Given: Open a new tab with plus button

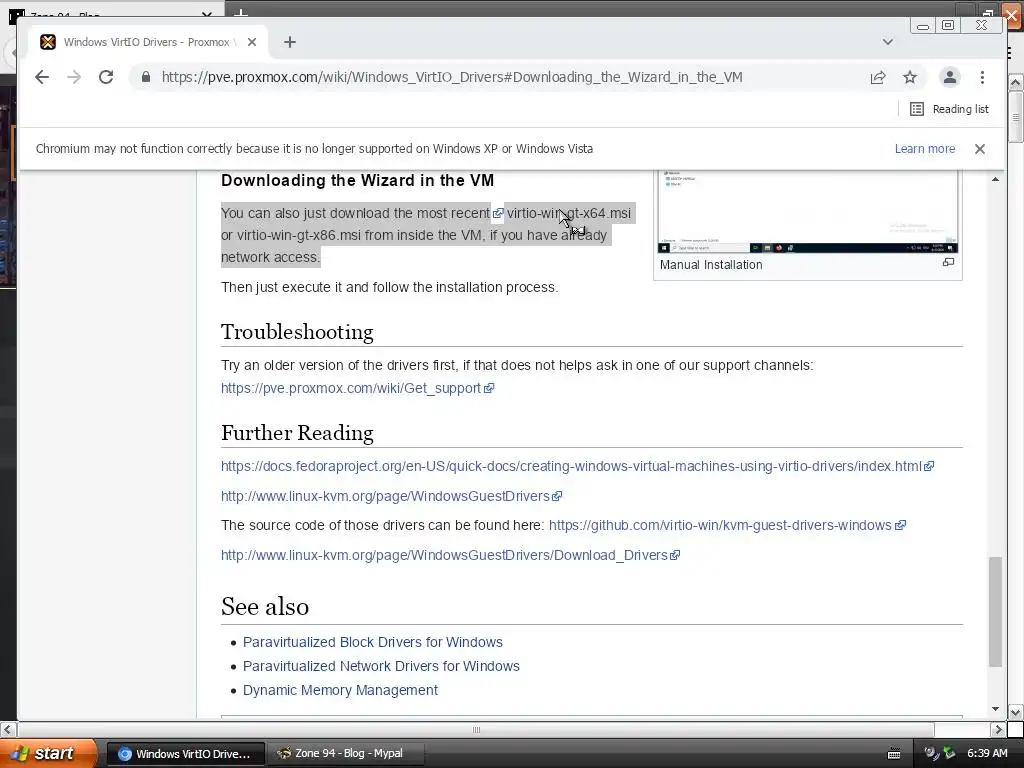Looking at the screenshot, I should click(290, 42).
